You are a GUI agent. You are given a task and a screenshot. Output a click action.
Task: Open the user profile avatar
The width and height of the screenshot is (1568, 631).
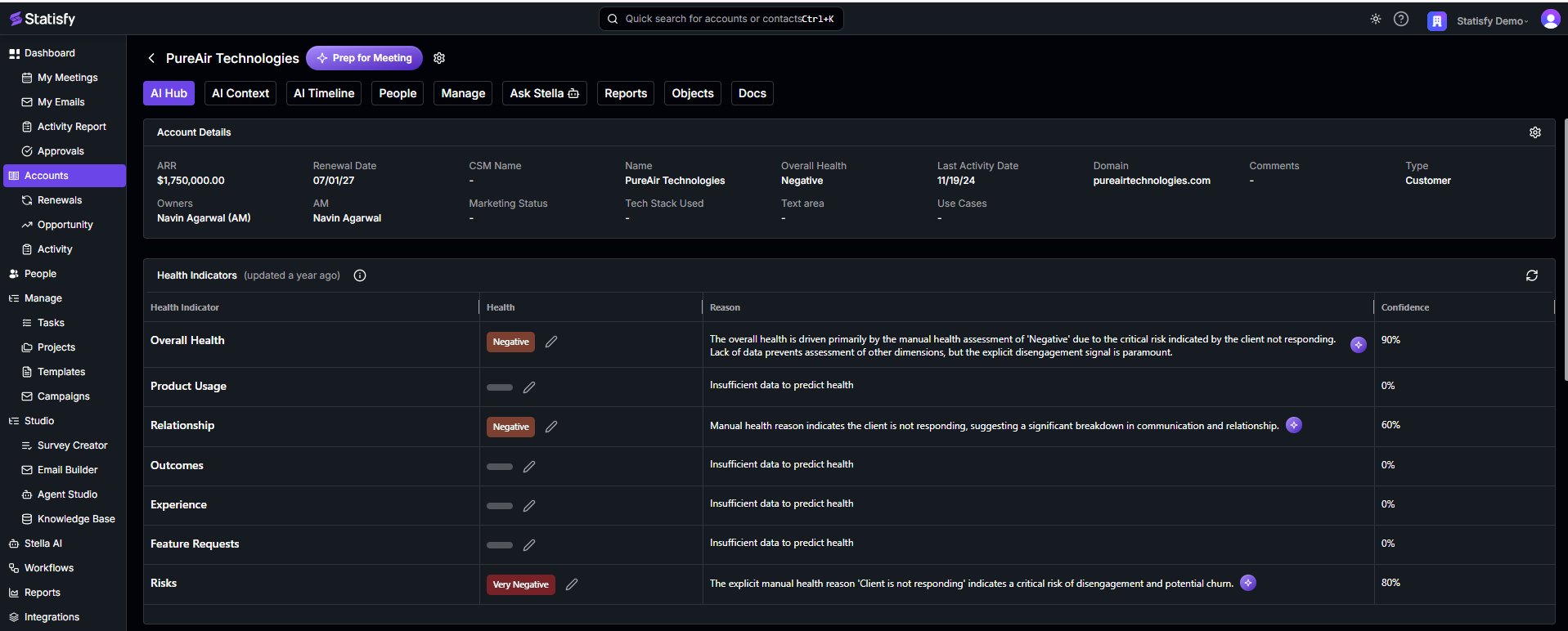[x=1550, y=19]
